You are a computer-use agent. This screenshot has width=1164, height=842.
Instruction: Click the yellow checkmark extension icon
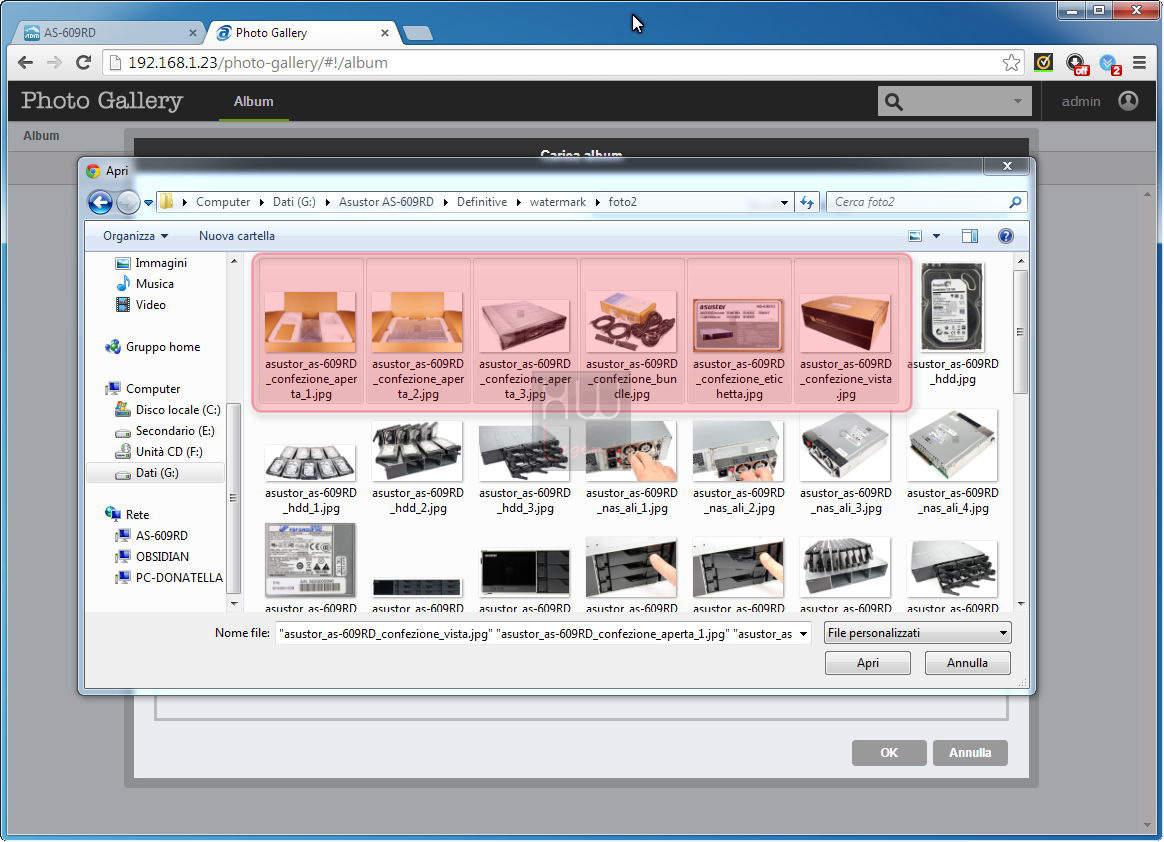coord(1043,62)
